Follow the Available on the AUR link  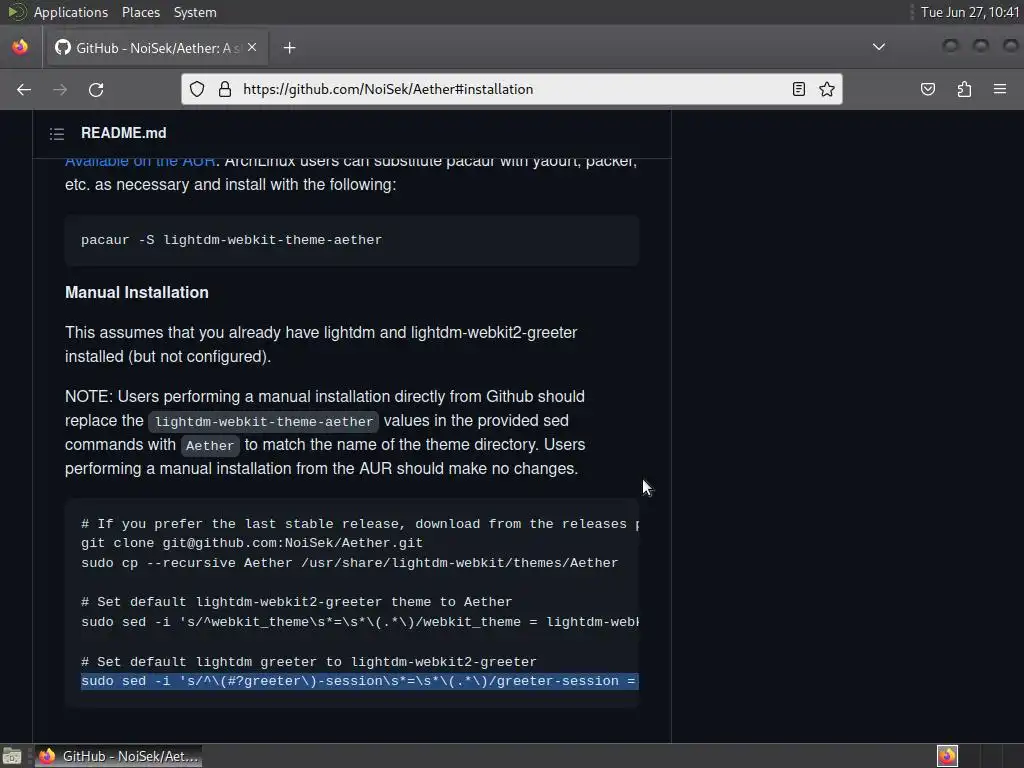point(140,161)
